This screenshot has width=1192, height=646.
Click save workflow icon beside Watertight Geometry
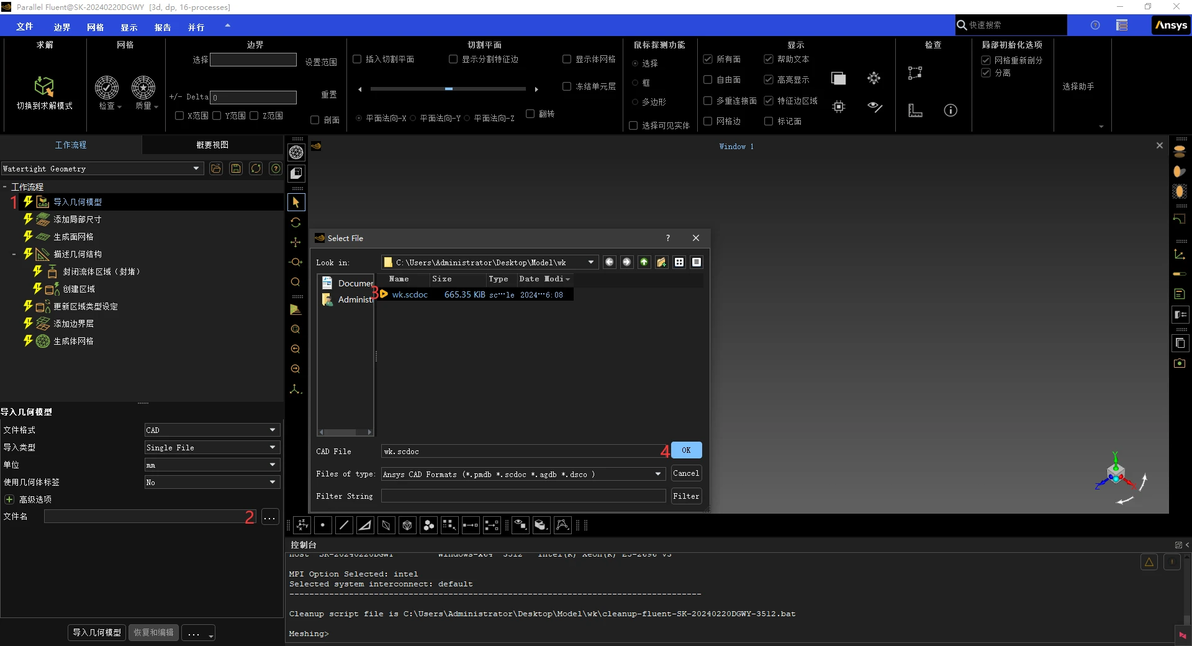pyautogui.click(x=236, y=169)
